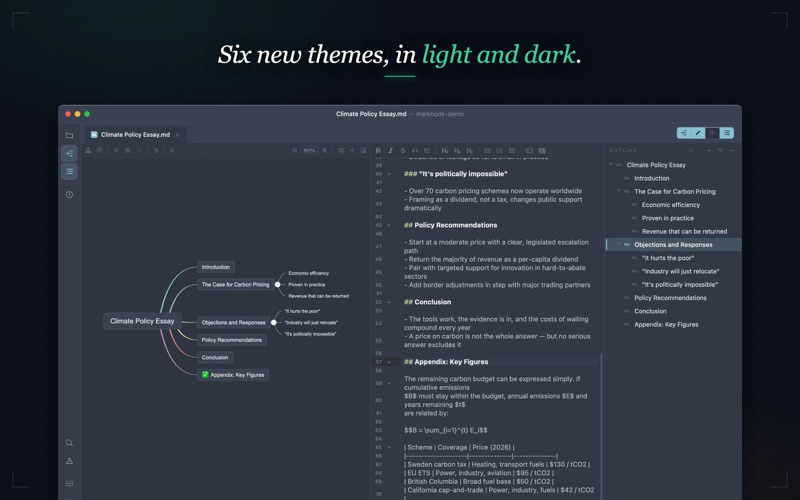Insert a bullet list from editor toolbar
The width and height of the screenshot is (800, 500).
tap(487, 151)
